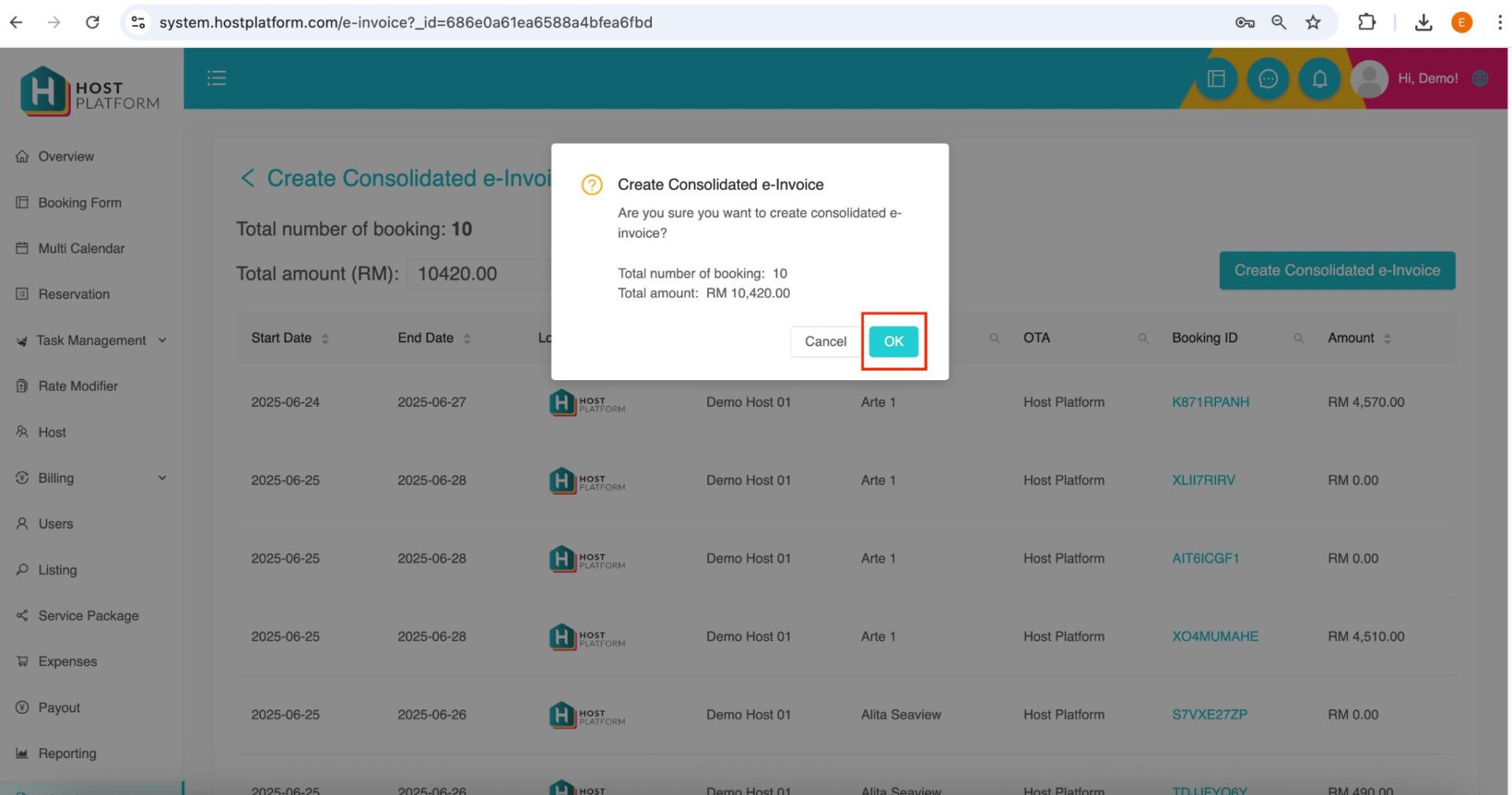
Task: Open the layout panel icon in header
Action: 1216,79
